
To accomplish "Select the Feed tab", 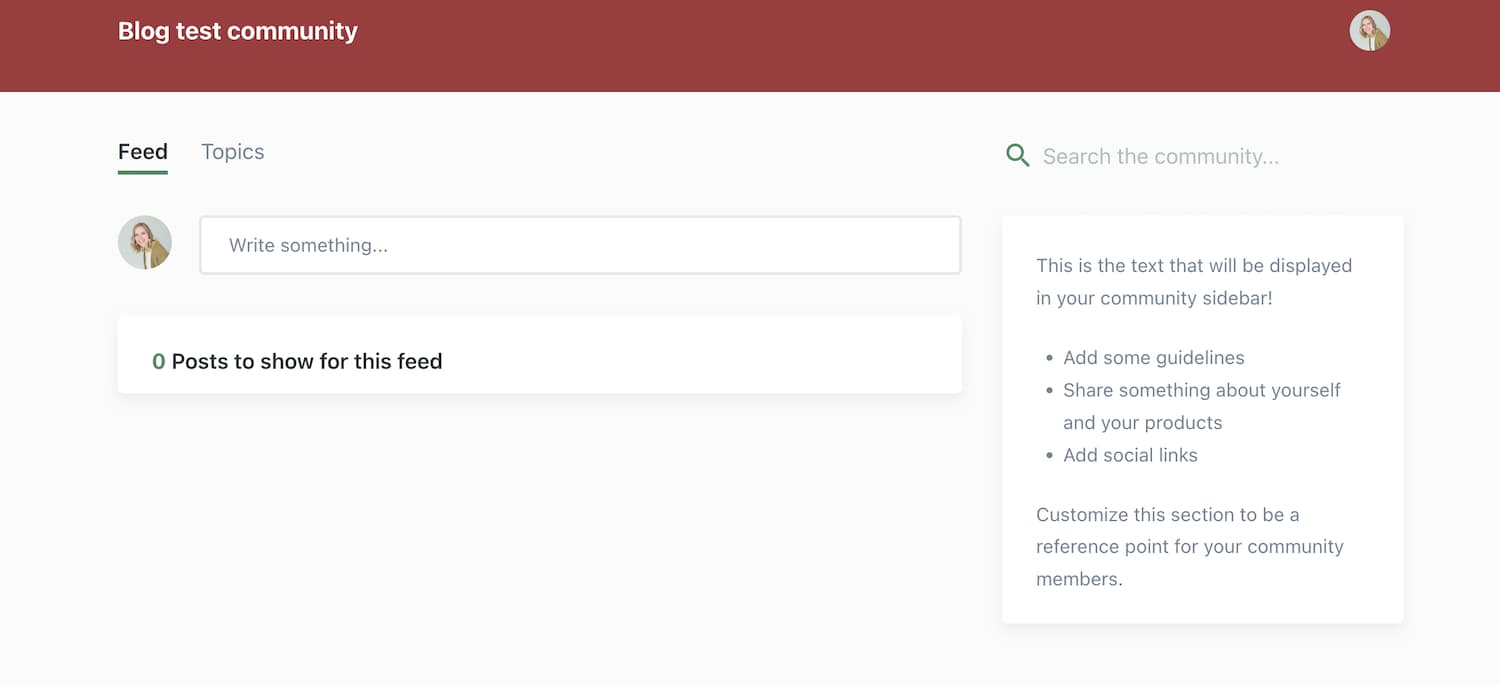I will (143, 152).
